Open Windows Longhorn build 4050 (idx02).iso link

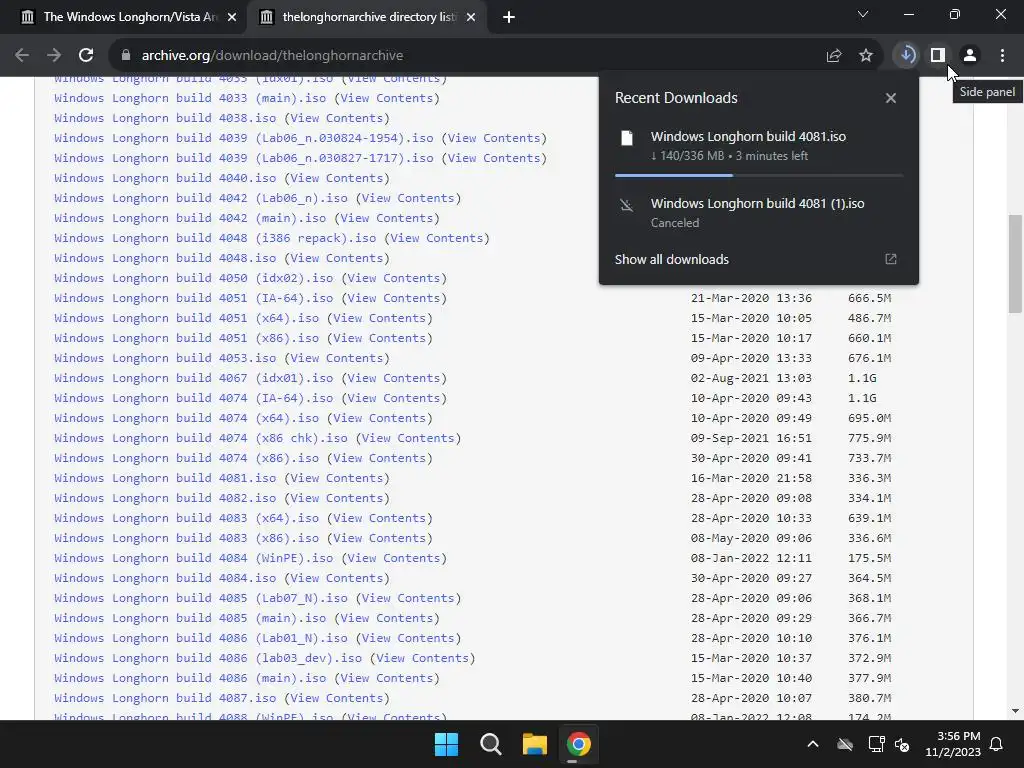point(194,278)
